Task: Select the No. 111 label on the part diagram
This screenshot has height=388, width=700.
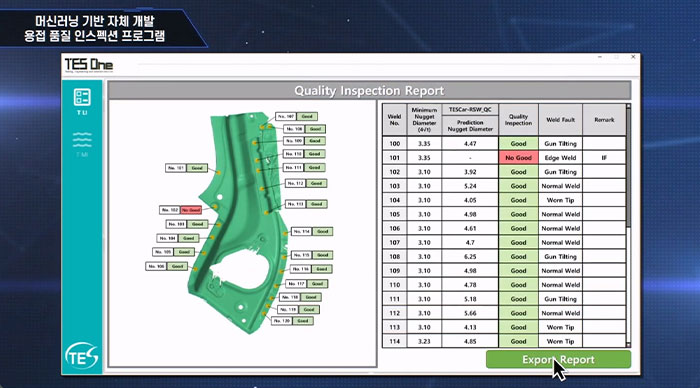Action: click(304, 167)
